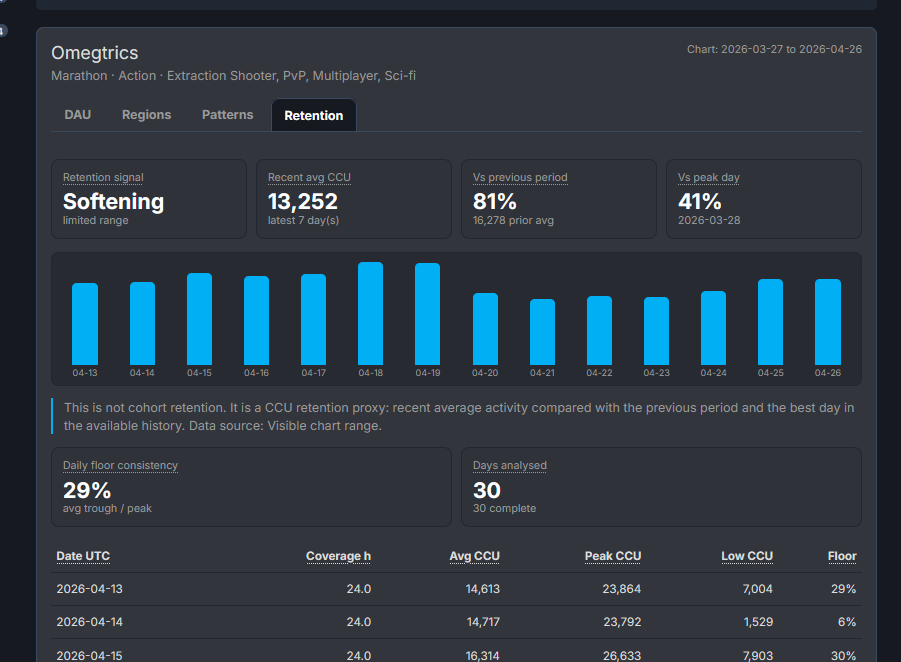Click the 04-23 bar in chart
The height and width of the screenshot is (662, 901).
coord(656,331)
